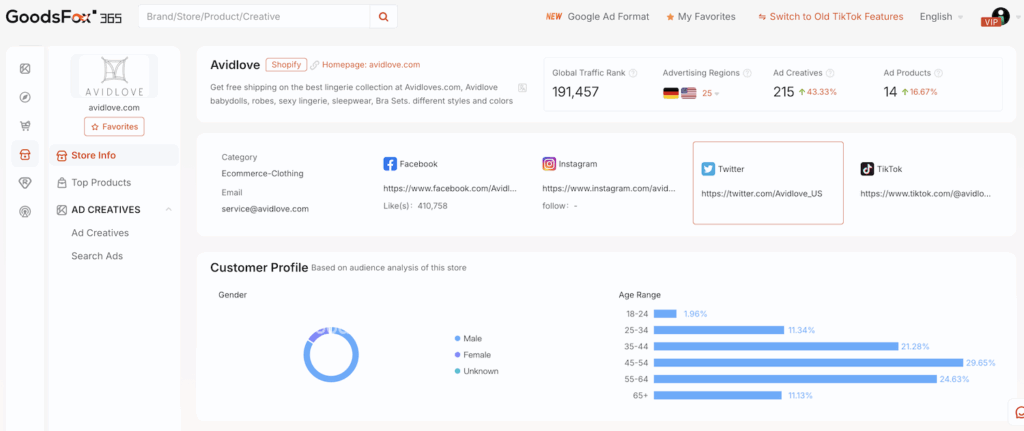Click the 55-64 age range bar

(795, 379)
